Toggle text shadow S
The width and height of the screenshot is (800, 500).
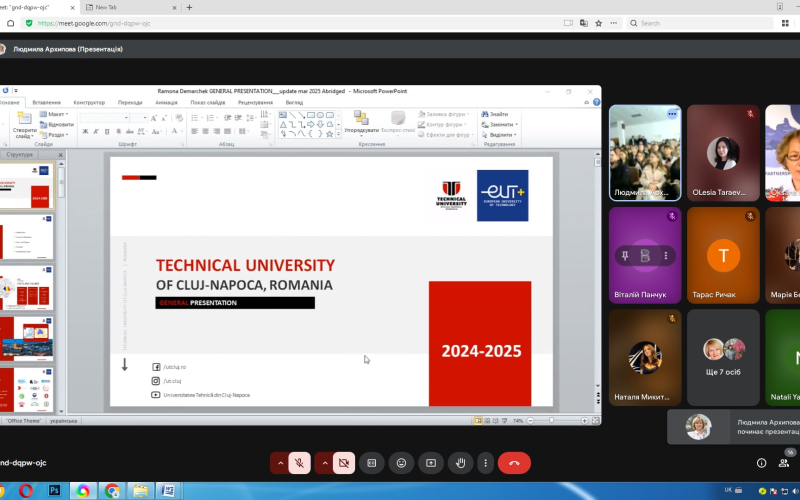coord(119,132)
